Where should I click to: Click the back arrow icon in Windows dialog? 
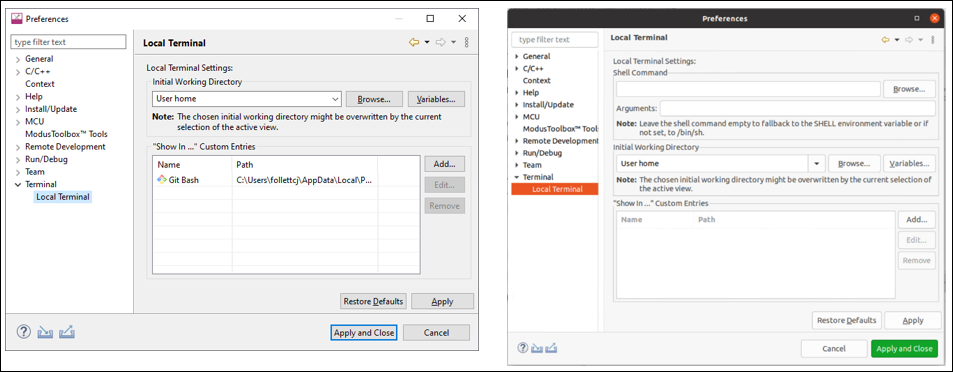(x=415, y=43)
